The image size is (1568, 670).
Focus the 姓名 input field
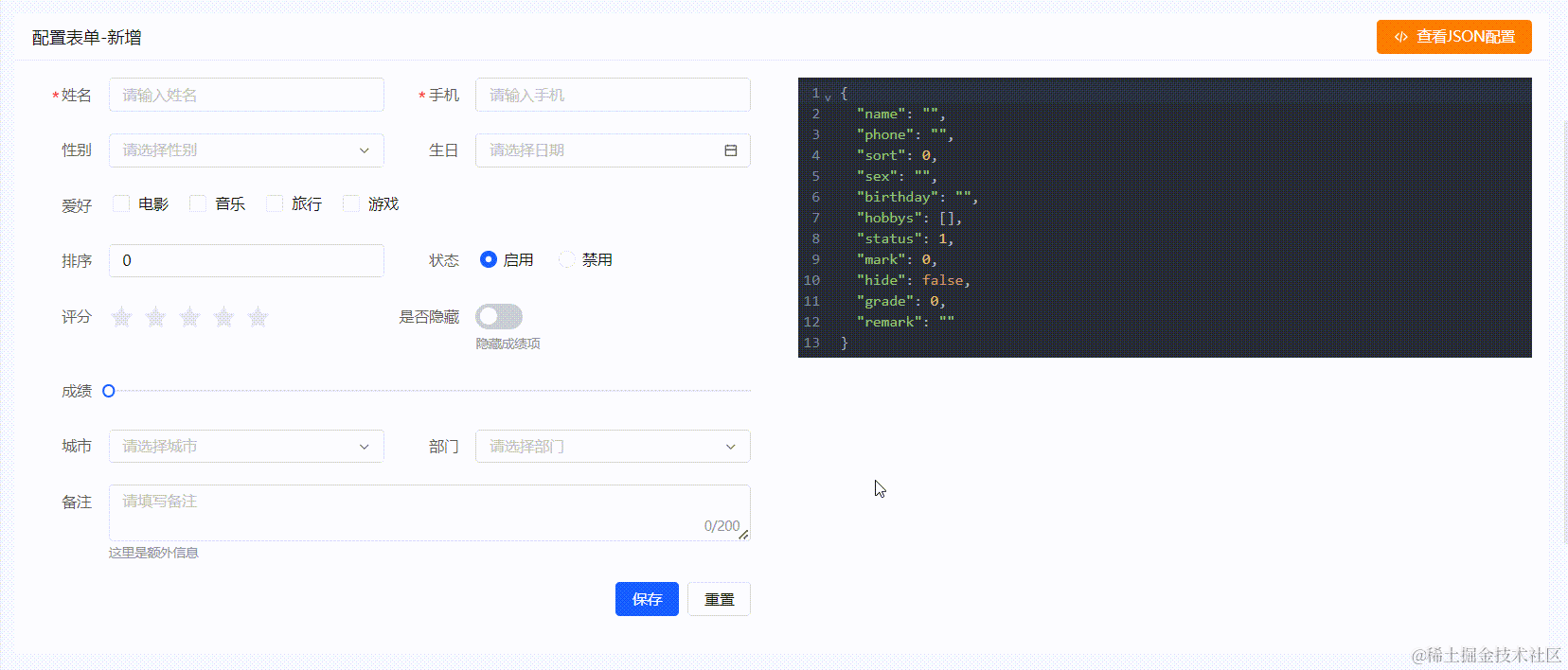click(x=246, y=95)
